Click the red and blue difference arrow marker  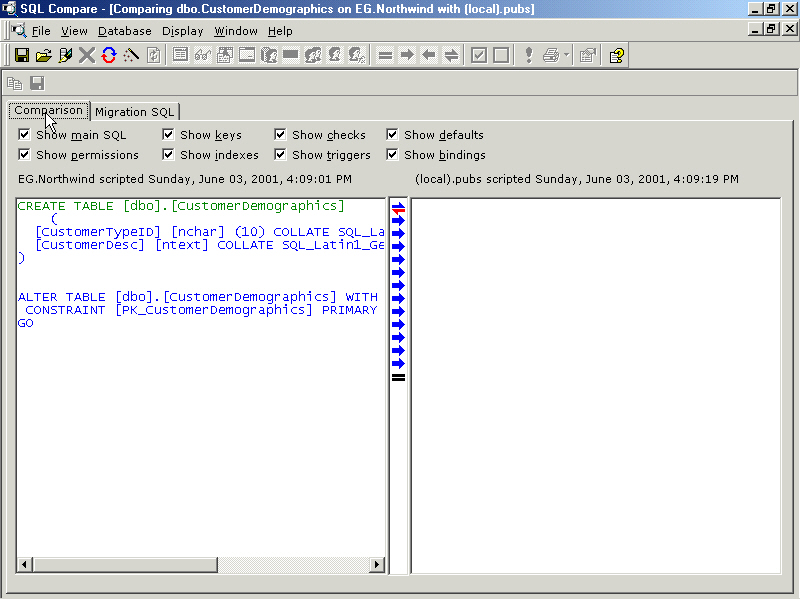[398, 207]
